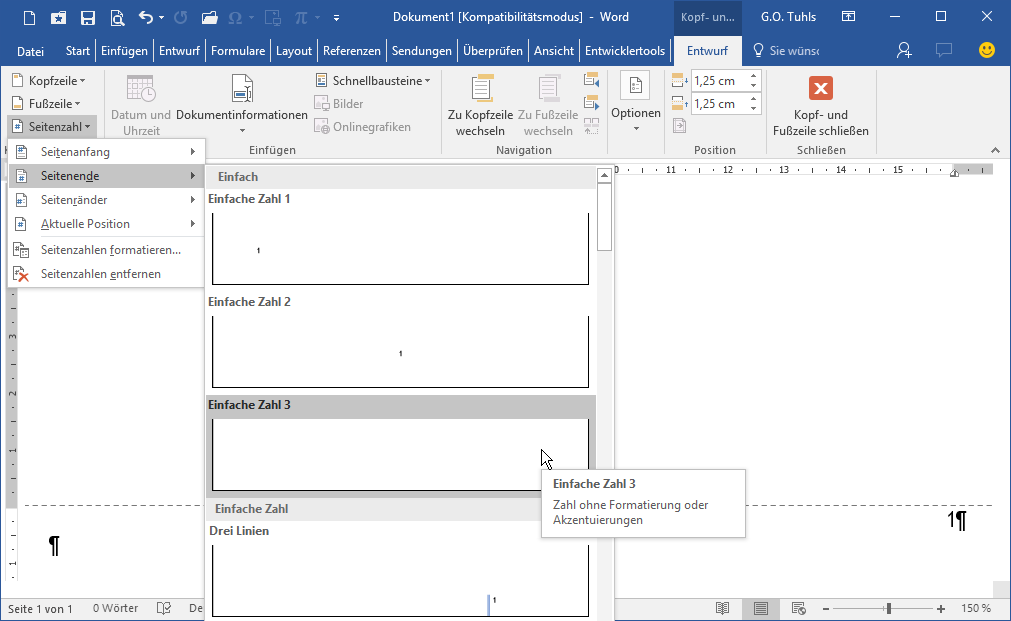Choose Seitenzahlen formatieren… entry
This screenshot has width=1011, height=621.
tap(106, 250)
